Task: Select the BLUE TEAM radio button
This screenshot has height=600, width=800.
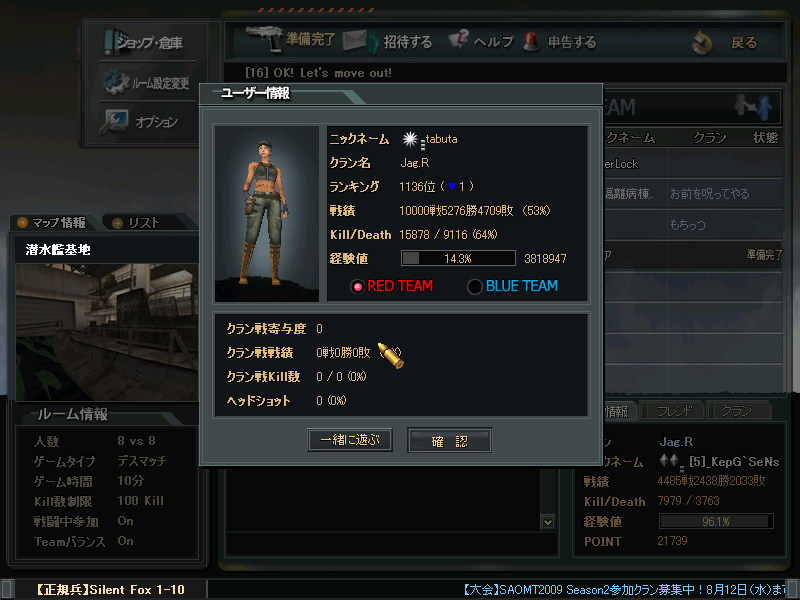Action: pos(474,287)
